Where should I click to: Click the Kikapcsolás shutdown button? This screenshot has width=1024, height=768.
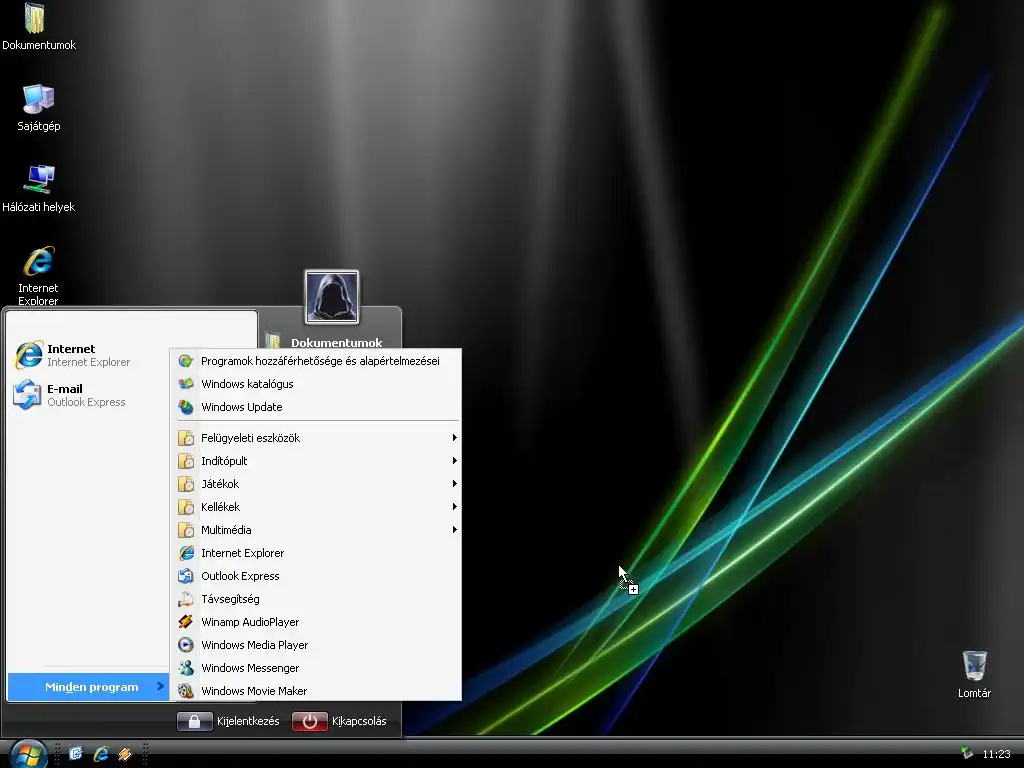[340, 721]
